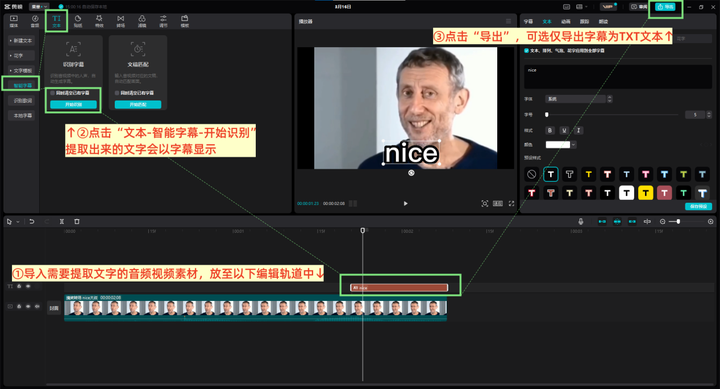Viewport: 720px width, 389px height.
Task: Click the rotate handle under the nice caption
Action: 411,173
